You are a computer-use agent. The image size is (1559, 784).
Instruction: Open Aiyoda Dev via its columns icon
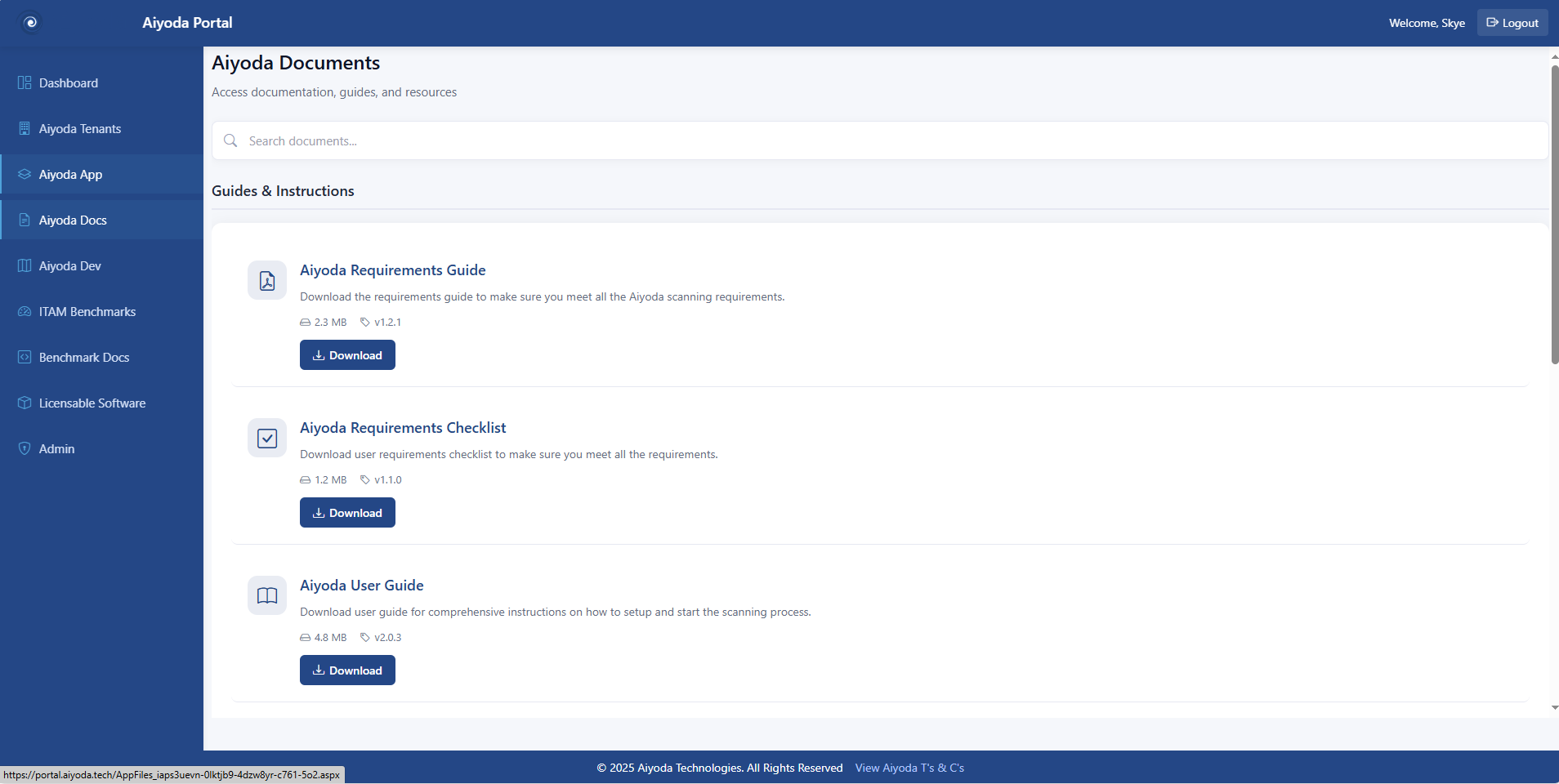[23, 265]
